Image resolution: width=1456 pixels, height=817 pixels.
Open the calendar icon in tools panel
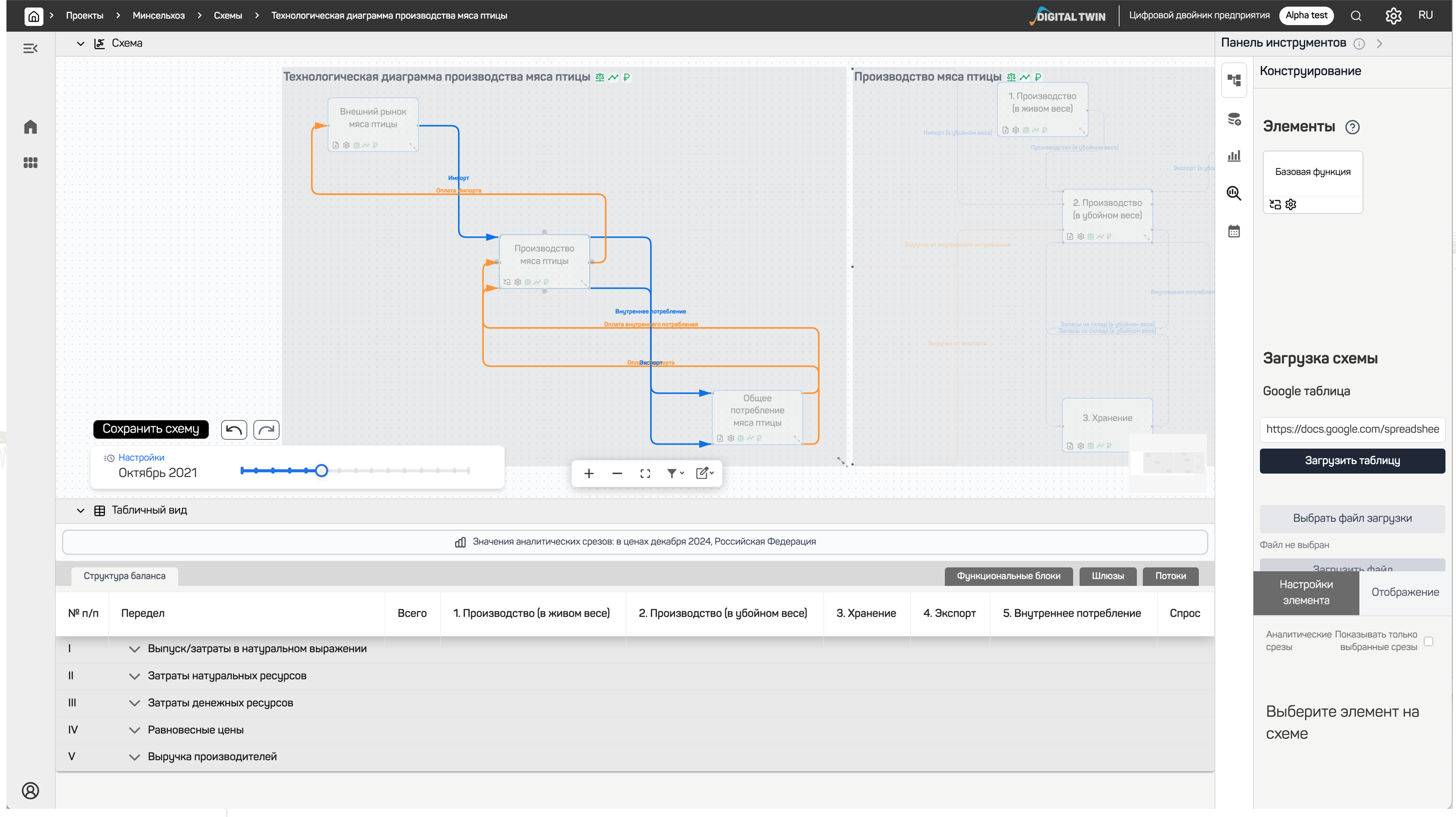pos(1234,231)
